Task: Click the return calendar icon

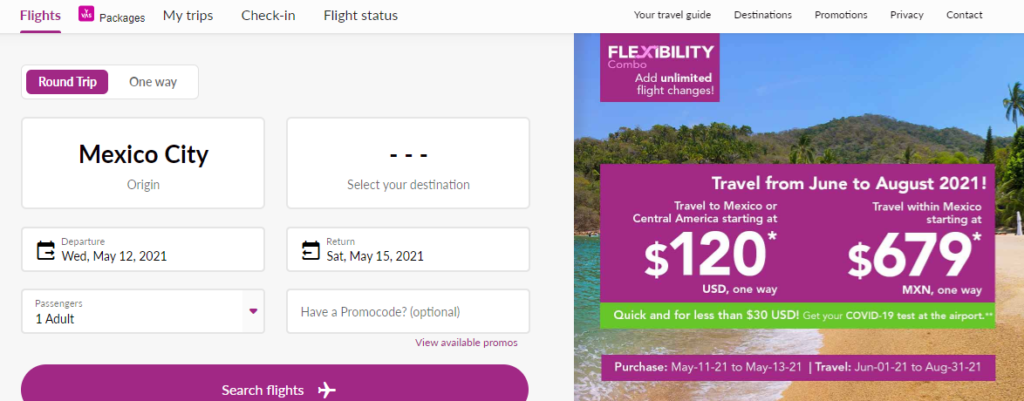Action: [311, 250]
